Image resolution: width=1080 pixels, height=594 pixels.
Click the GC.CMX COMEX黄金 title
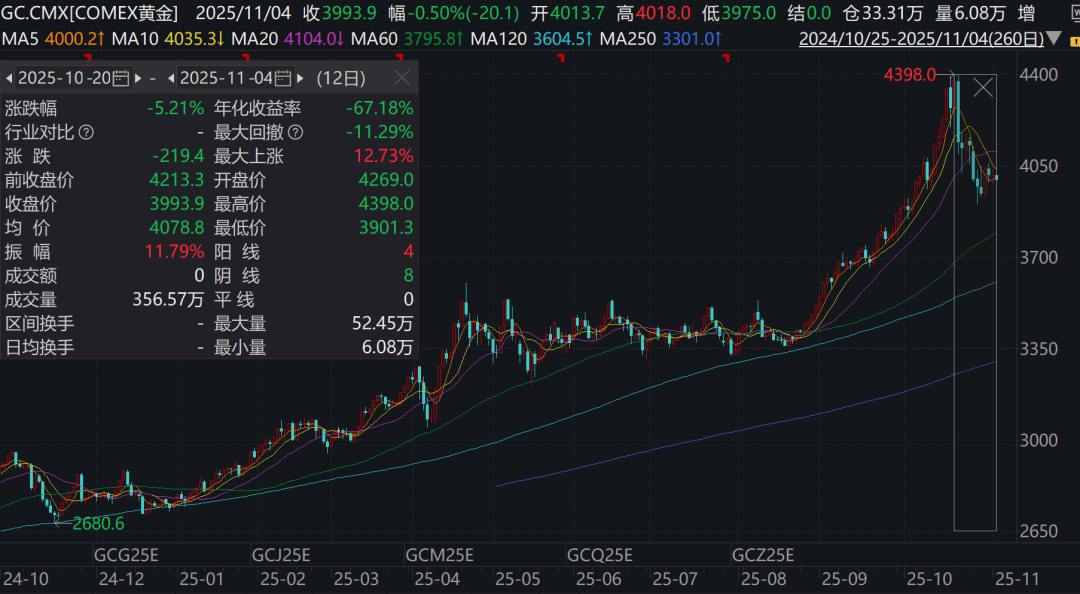tap(90, 14)
